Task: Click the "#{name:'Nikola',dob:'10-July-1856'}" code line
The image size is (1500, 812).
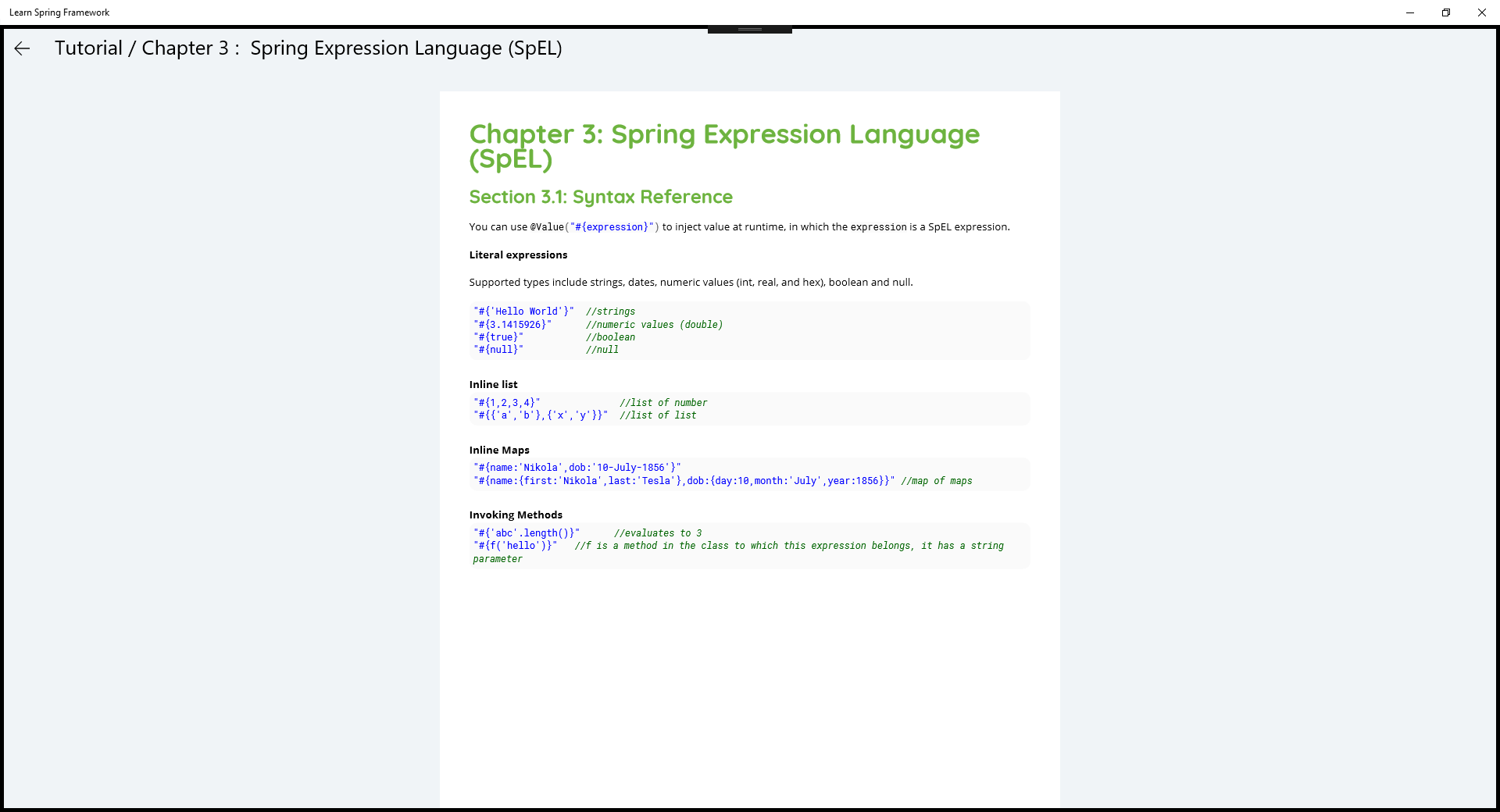Action: pyautogui.click(x=577, y=468)
